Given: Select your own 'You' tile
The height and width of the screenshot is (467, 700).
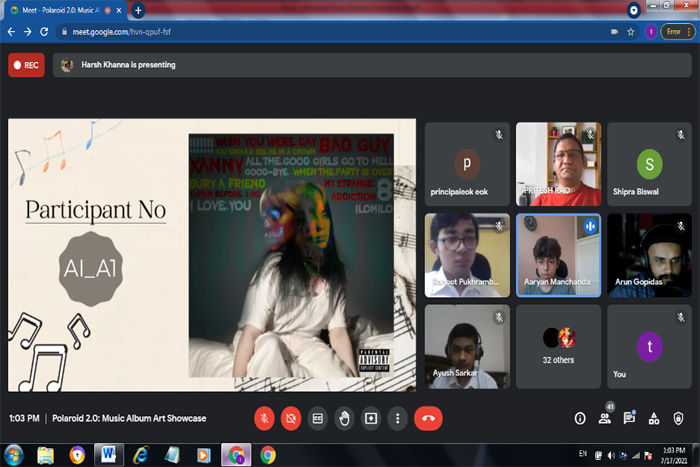Looking at the screenshot, I should click(649, 346).
